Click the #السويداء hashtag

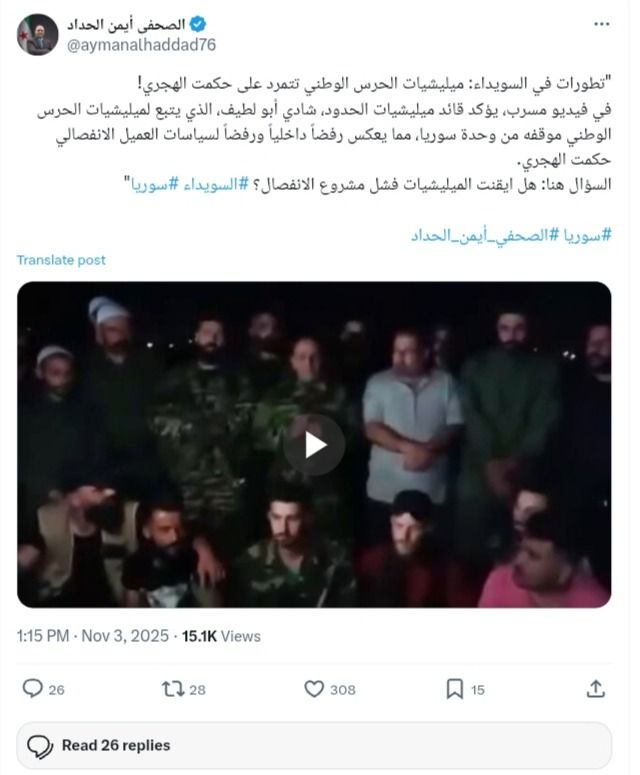click(x=215, y=185)
